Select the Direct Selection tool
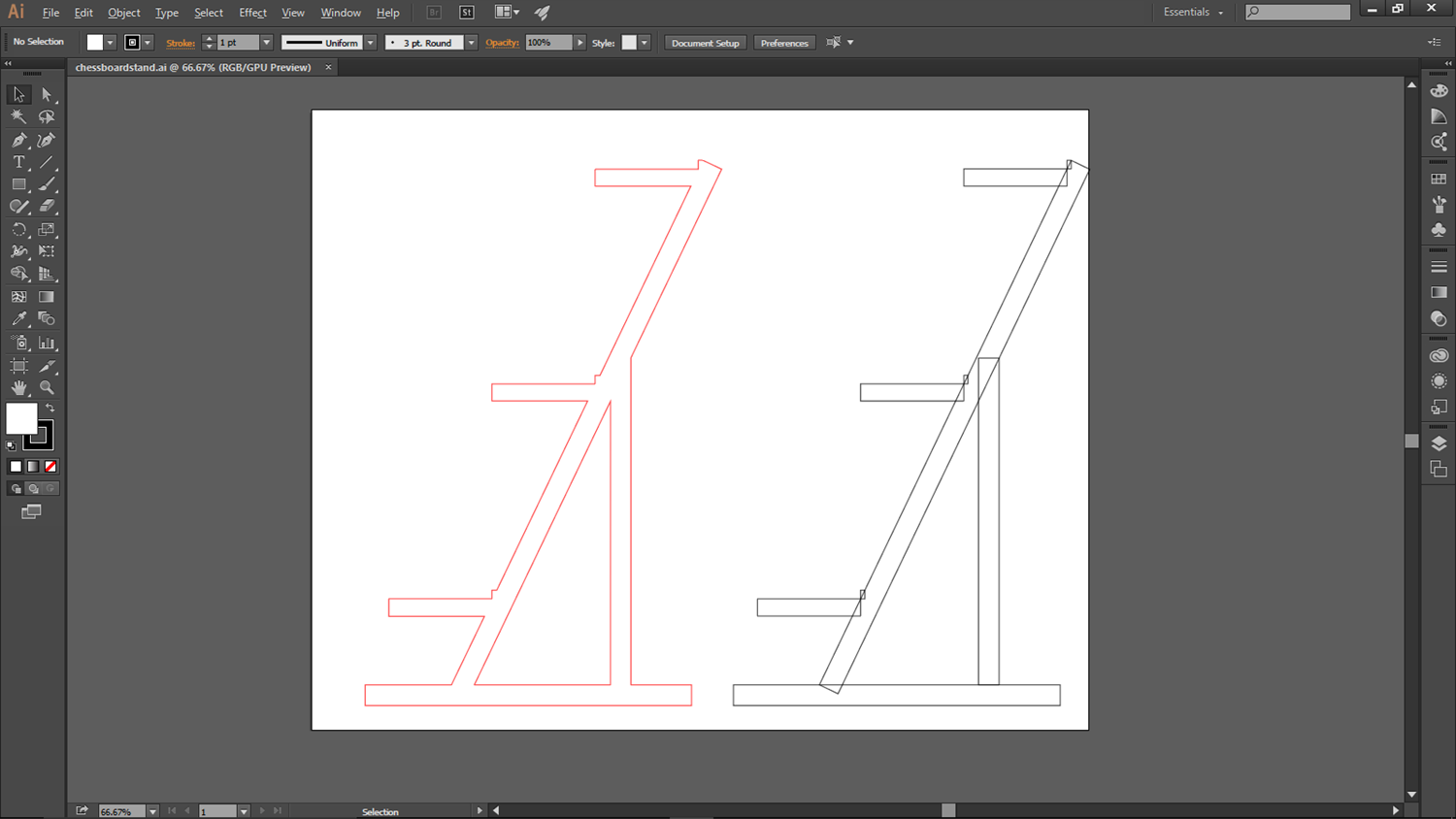 (x=46, y=94)
